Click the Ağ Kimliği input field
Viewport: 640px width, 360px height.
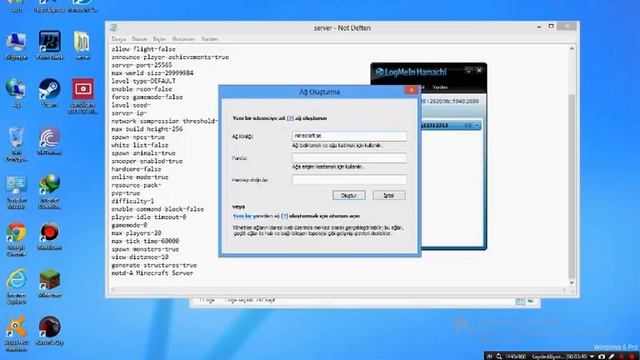click(x=349, y=136)
